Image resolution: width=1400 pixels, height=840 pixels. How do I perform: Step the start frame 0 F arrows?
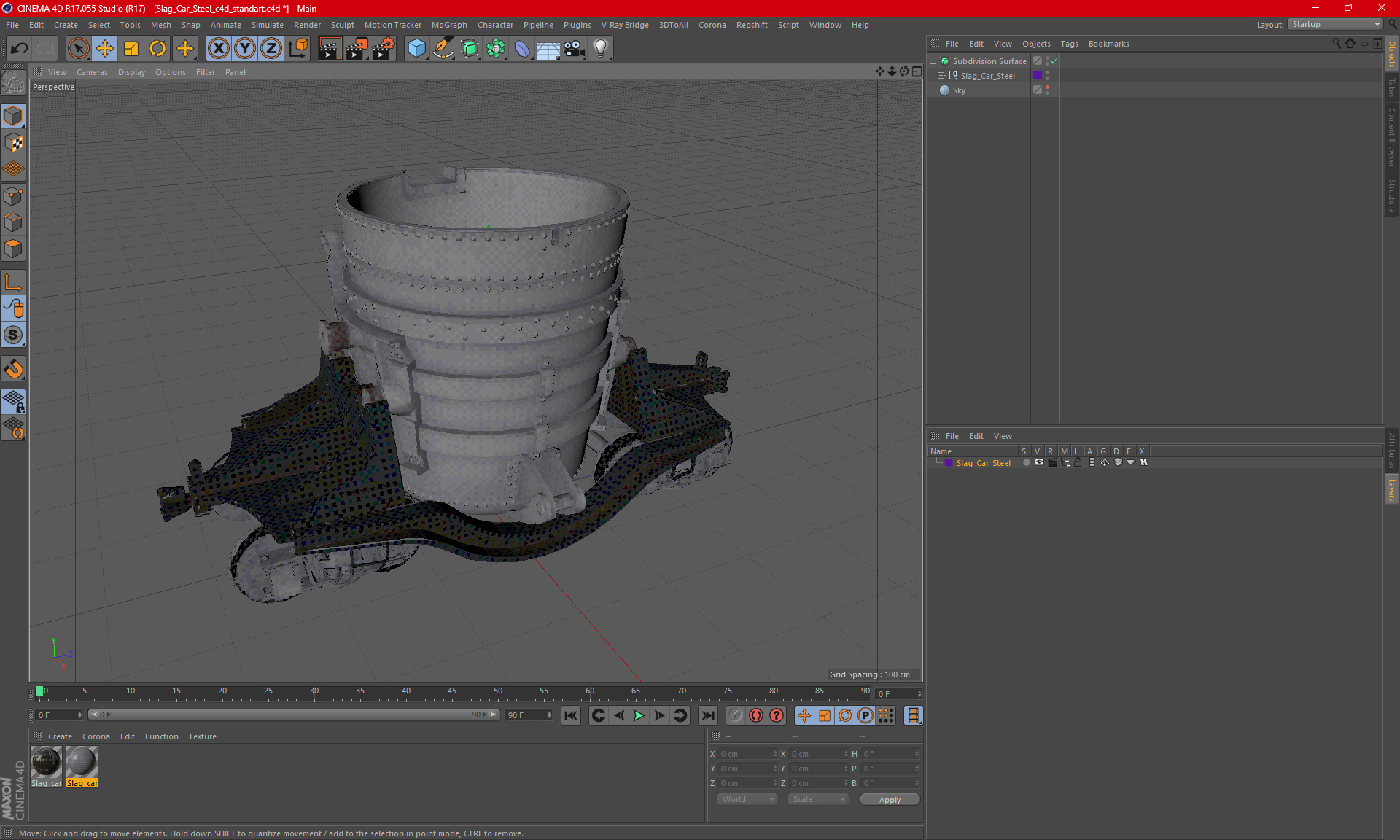point(79,715)
